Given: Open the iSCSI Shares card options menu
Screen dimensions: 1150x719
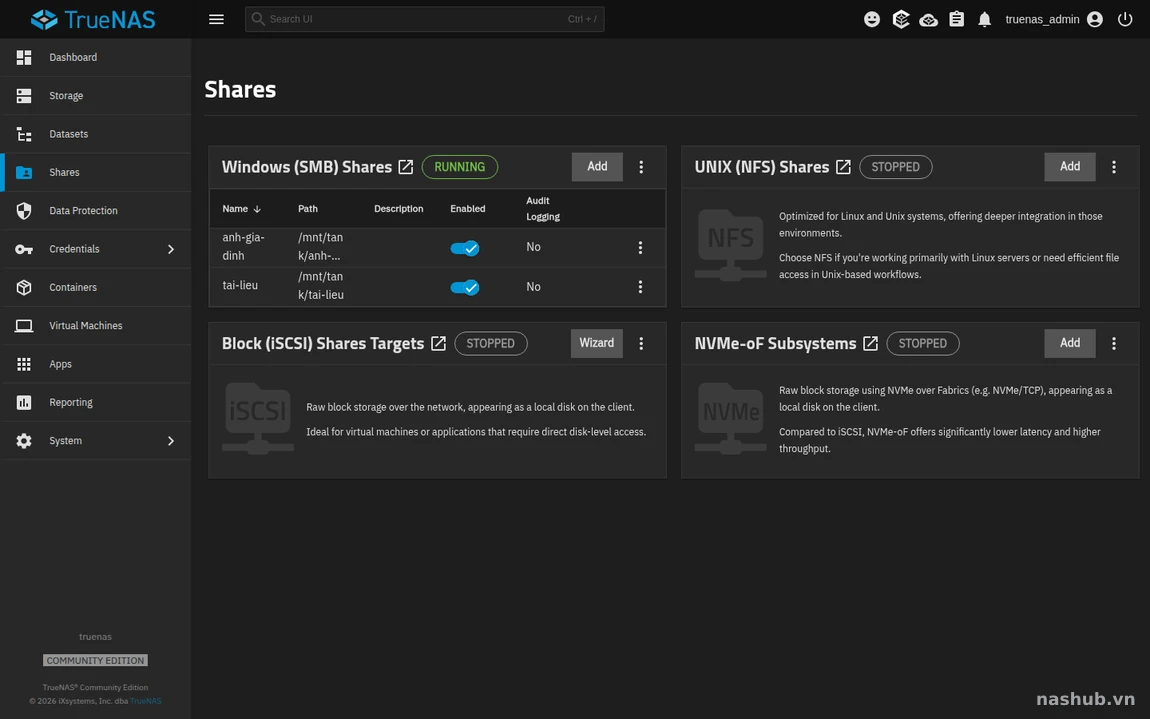Looking at the screenshot, I should (641, 343).
